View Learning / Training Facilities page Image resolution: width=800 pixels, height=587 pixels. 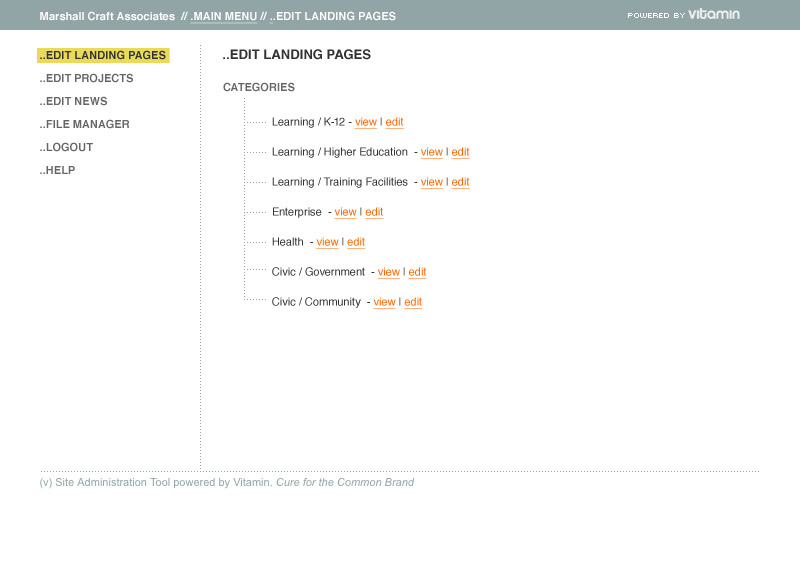pos(431,182)
